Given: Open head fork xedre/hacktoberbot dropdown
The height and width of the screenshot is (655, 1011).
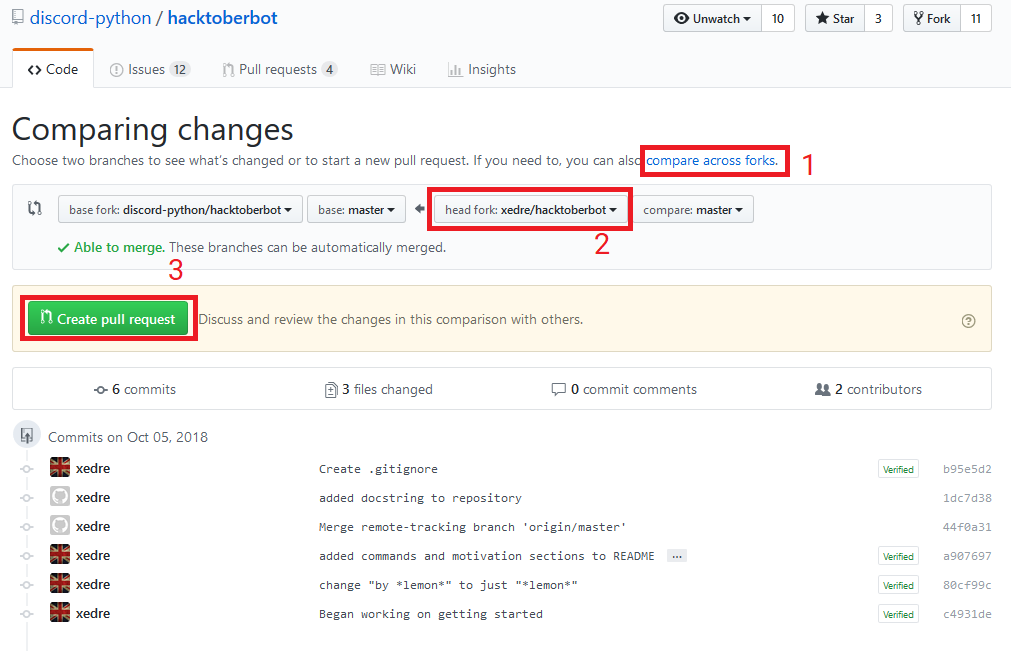Looking at the screenshot, I should tap(531, 210).
